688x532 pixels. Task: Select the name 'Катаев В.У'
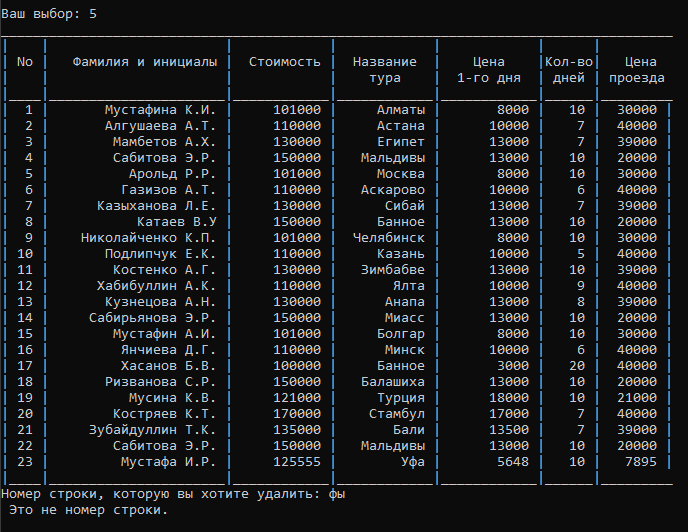[x=177, y=222]
